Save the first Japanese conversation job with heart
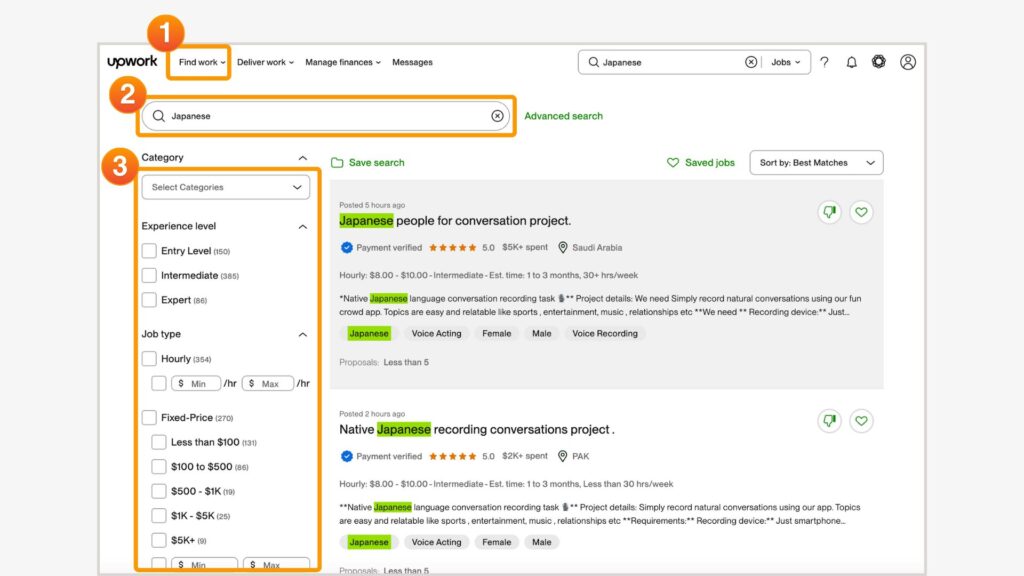The height and width of the screenshot is (576, 1024). click(x=861, y=212)
